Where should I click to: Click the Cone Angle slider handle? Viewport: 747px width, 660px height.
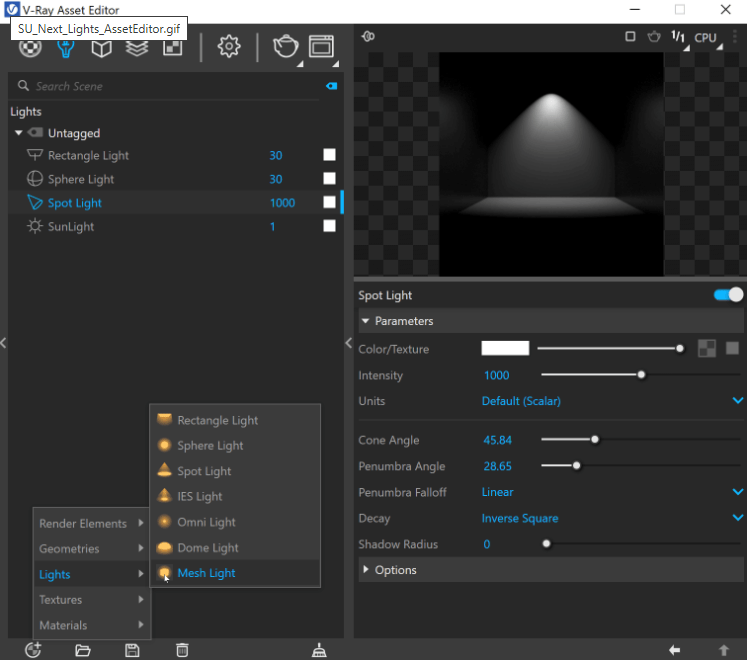click(595, 439)
